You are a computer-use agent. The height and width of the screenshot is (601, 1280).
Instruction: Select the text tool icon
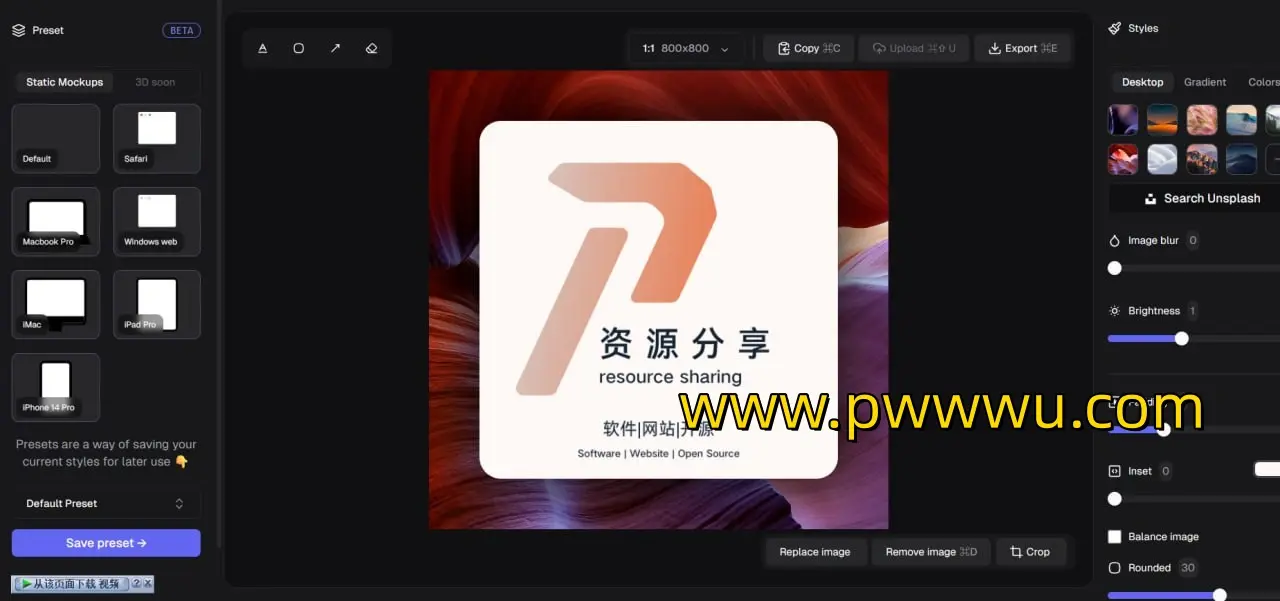pos(263,48)
